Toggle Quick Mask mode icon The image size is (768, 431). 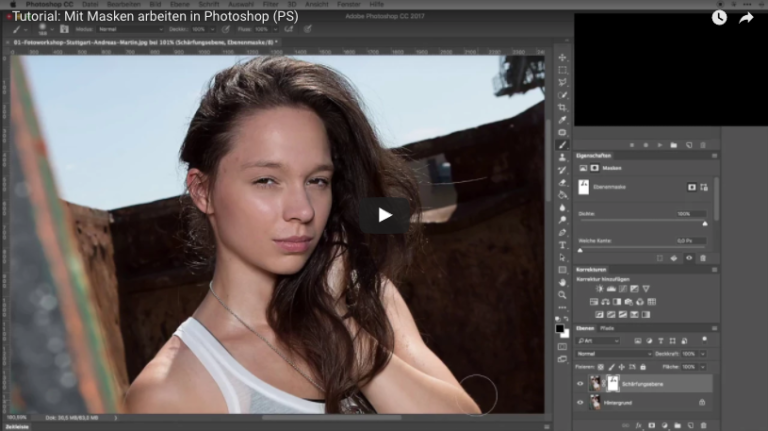coord(562,347)
